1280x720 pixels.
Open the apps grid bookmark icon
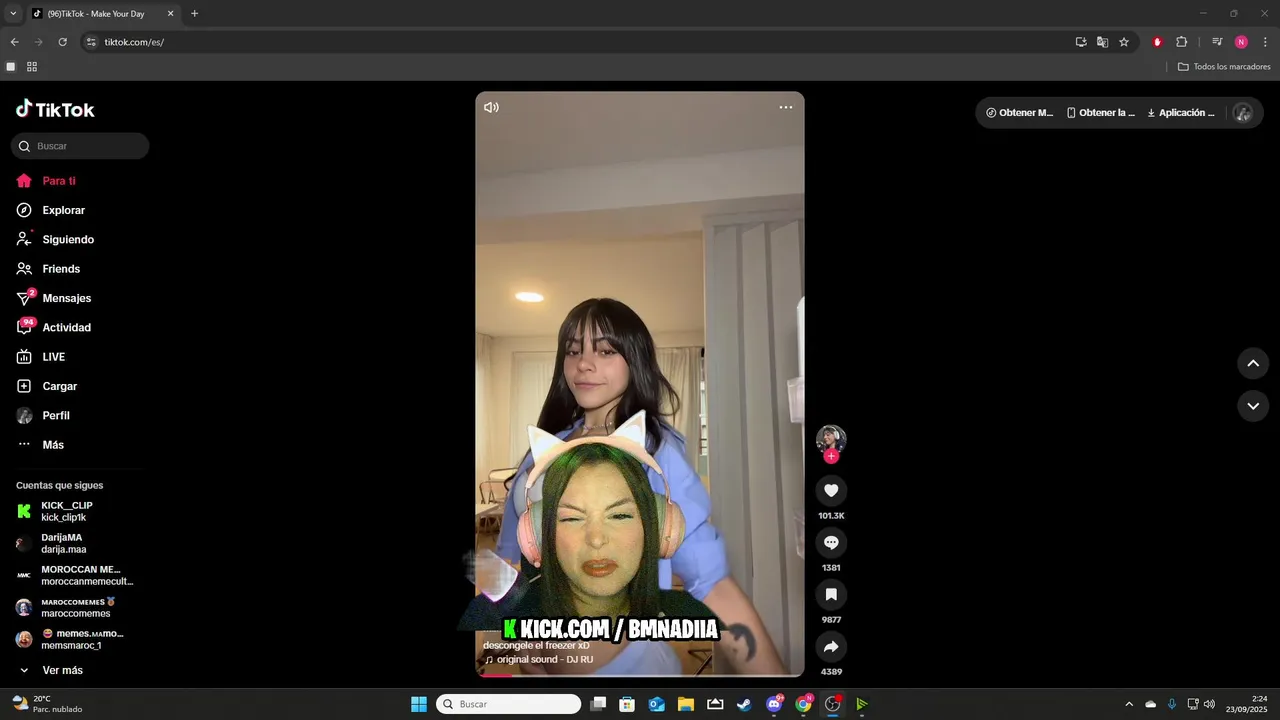[x=32, y=67]
